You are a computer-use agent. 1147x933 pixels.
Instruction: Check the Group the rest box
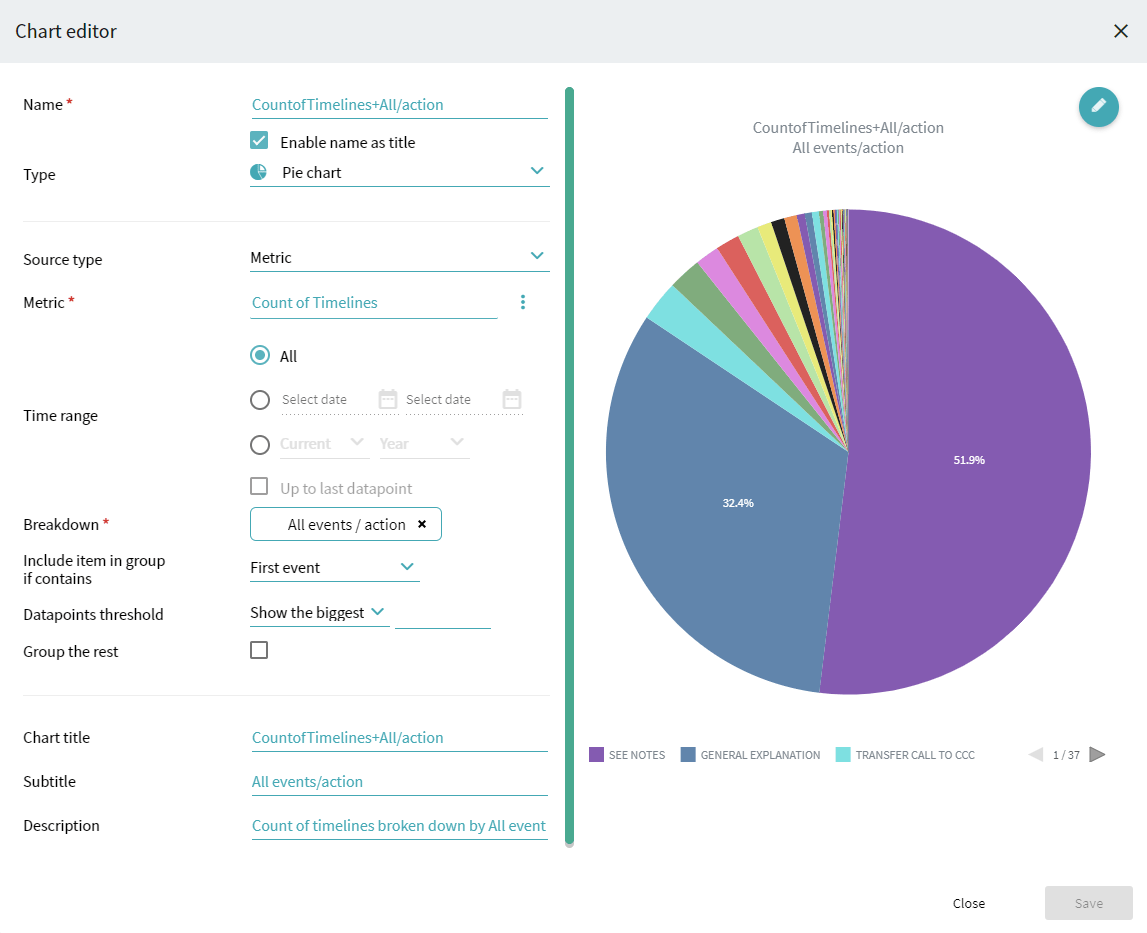coord(259,650)
